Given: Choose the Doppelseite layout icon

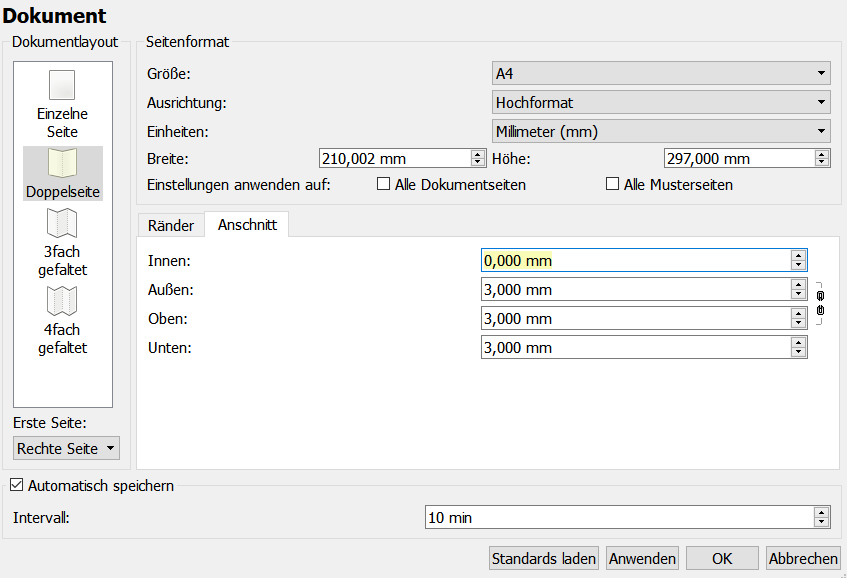Looking at the screenshot, I should pos(63,164).
